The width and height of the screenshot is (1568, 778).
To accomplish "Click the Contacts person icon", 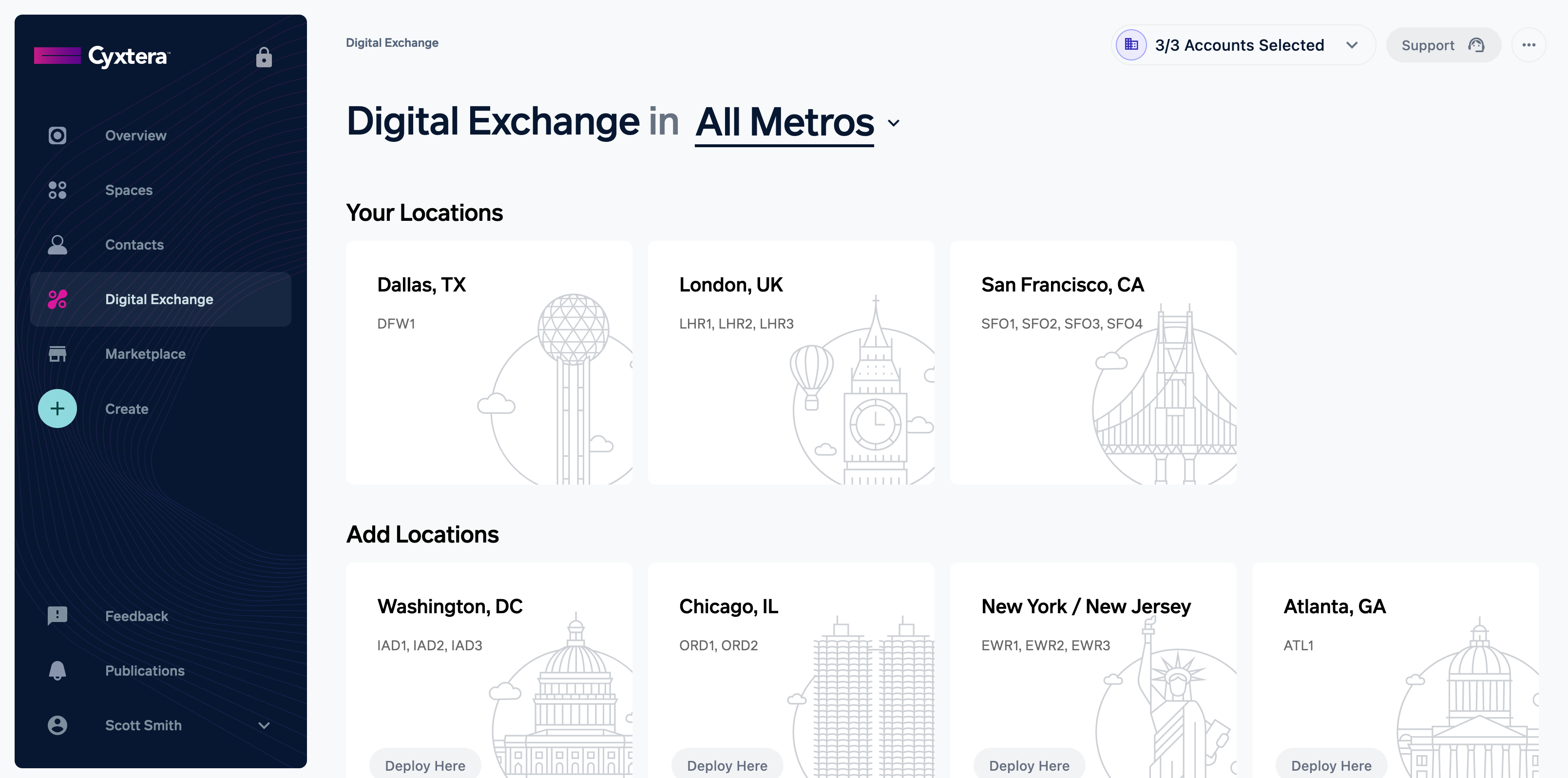I will tap(57, 245).
